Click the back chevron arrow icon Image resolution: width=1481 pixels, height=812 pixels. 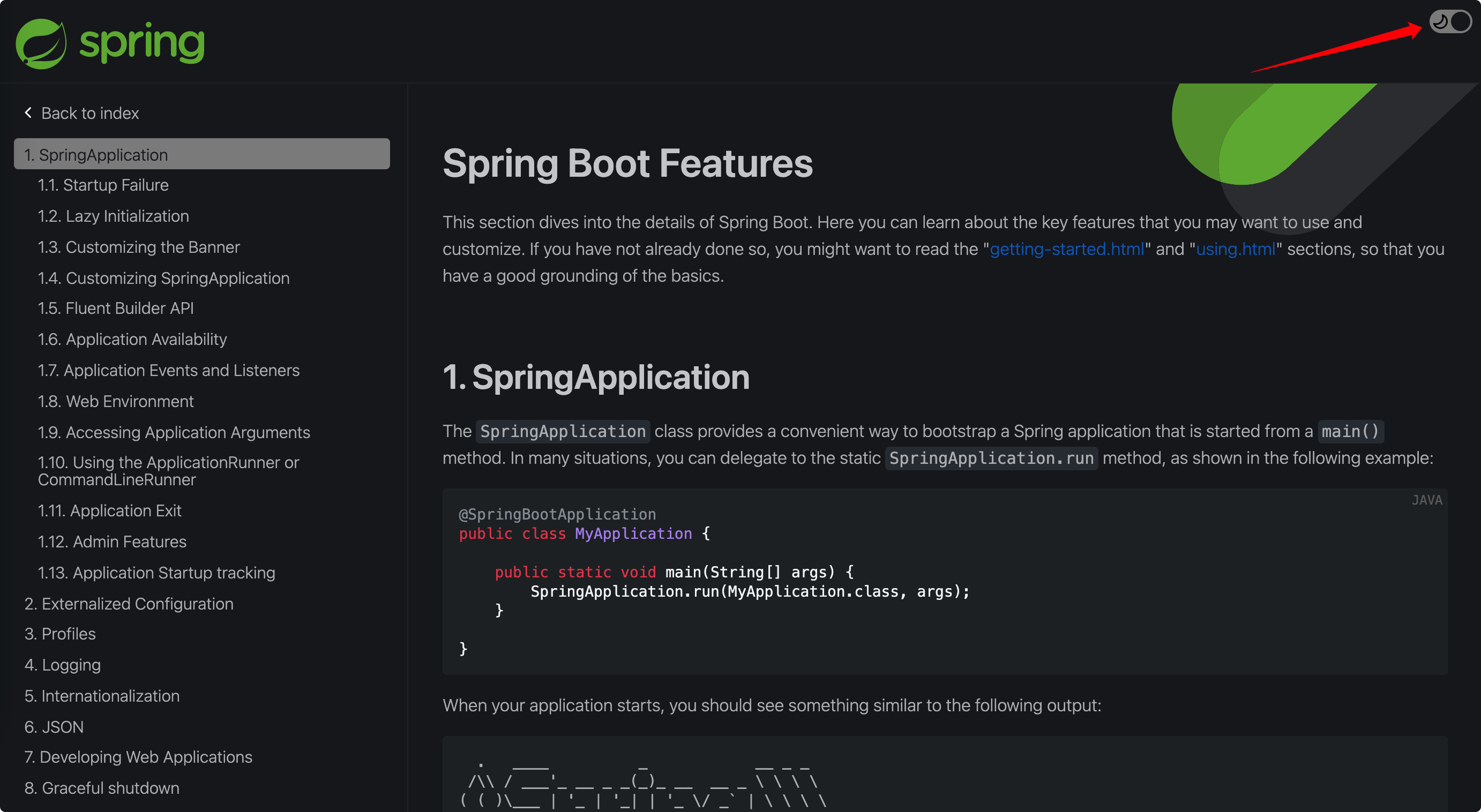coord(28,112)
